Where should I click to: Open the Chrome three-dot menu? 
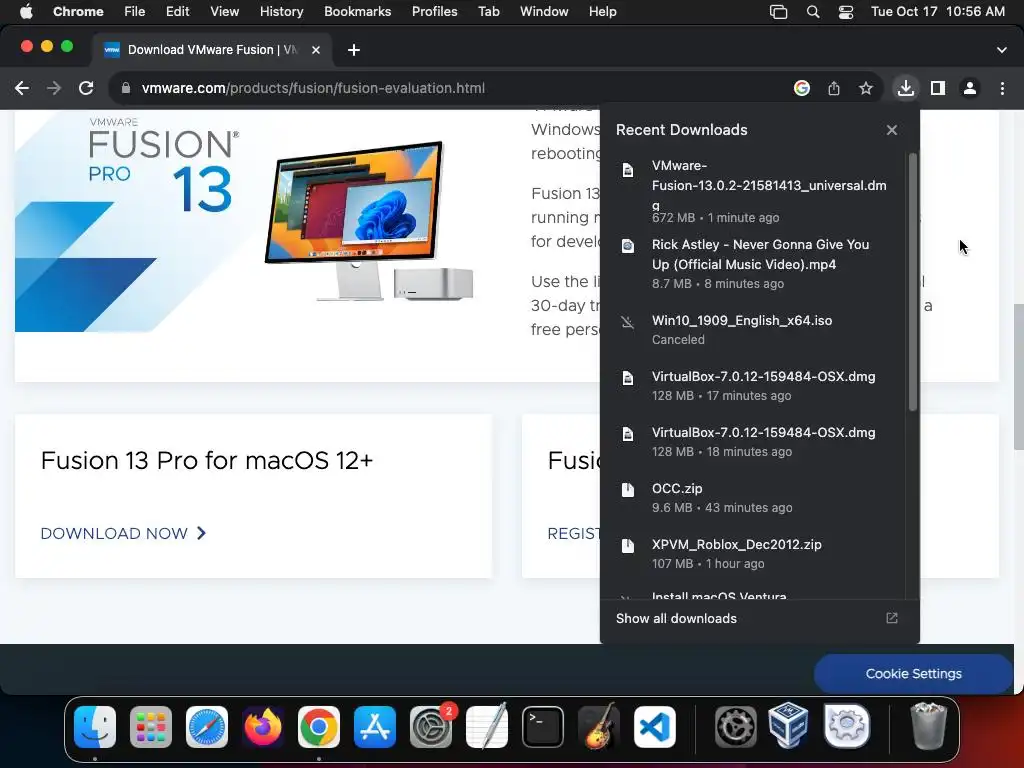coord(1002,88)
